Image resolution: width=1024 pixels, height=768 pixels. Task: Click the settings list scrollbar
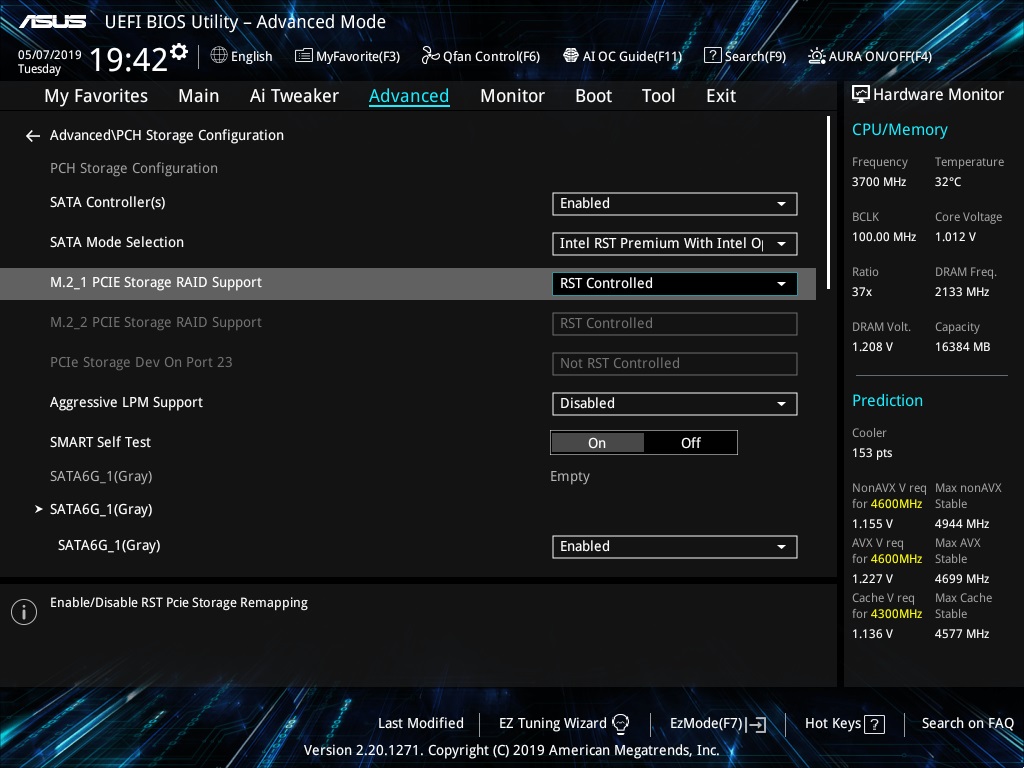tap(828, 202)
